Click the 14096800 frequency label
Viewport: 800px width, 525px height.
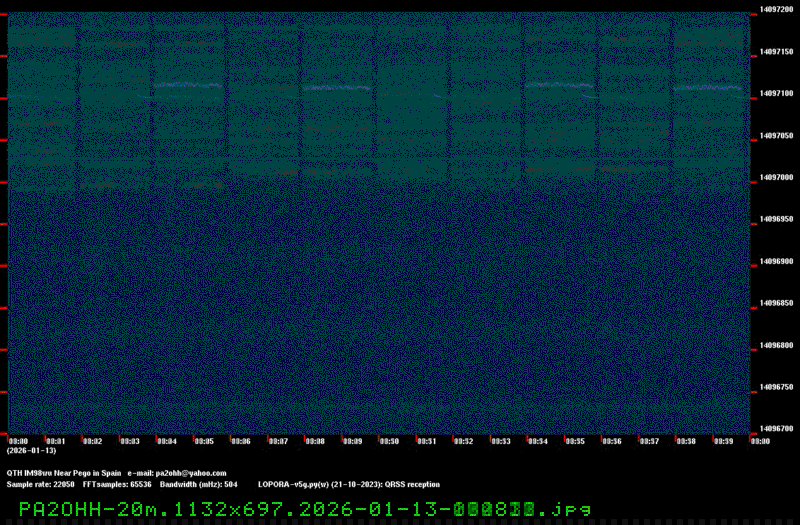tap(775, 345)
